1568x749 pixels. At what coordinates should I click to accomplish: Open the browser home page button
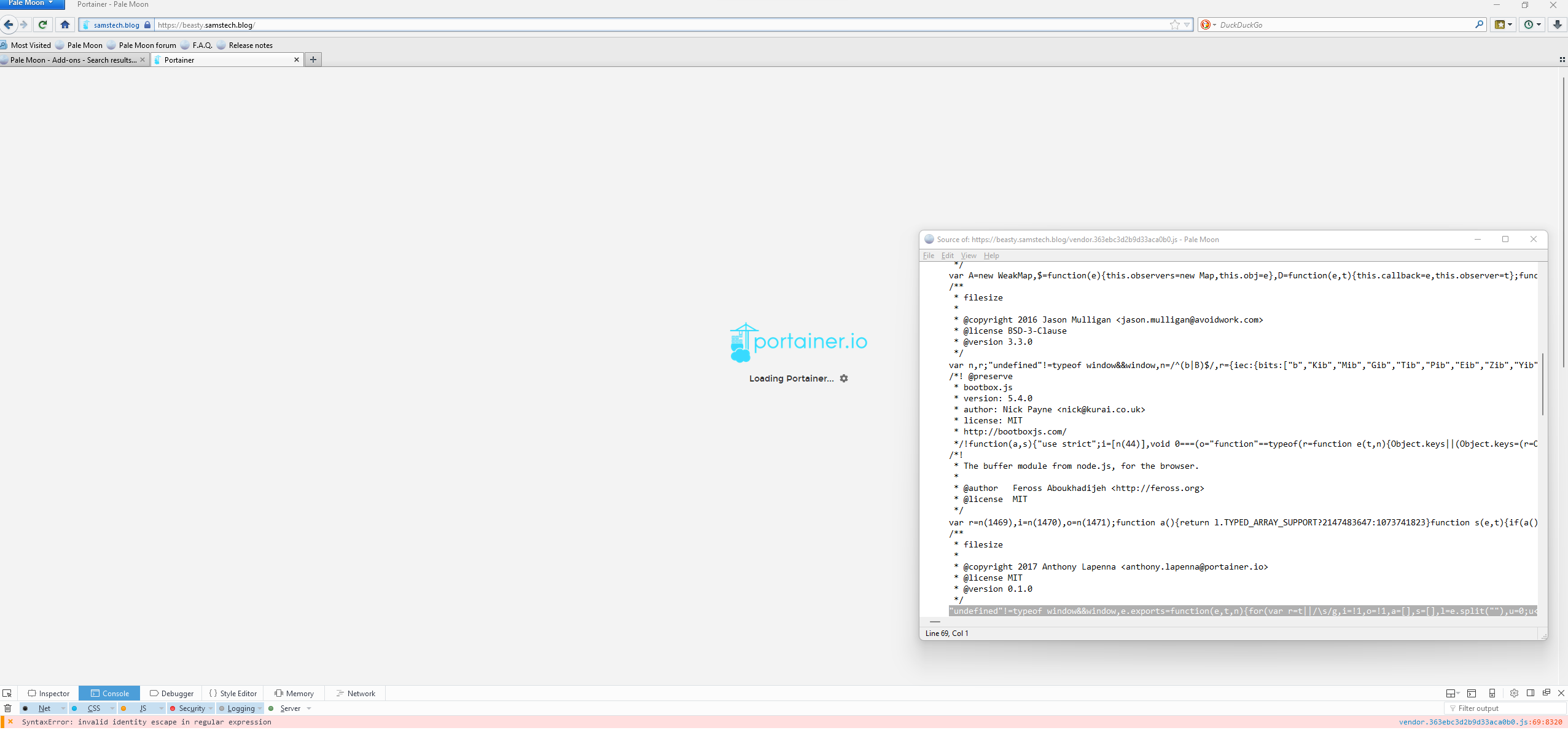pyautogui.click(x=65, y=25)
